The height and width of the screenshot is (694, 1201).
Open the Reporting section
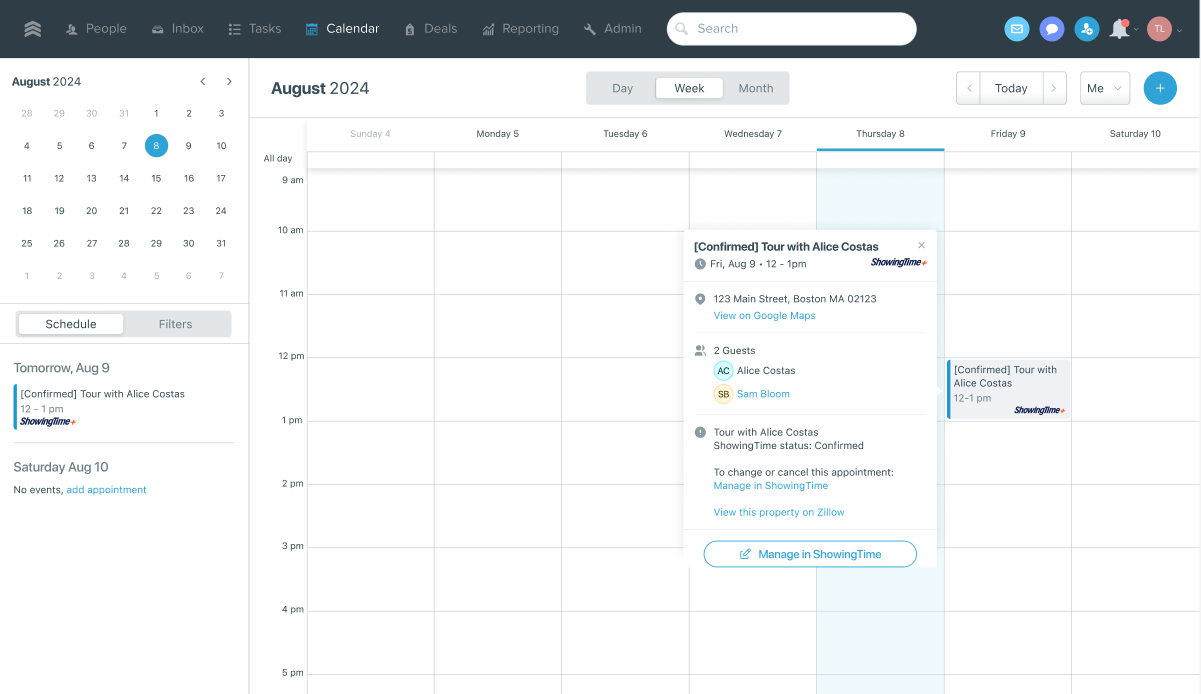point(520,29)
